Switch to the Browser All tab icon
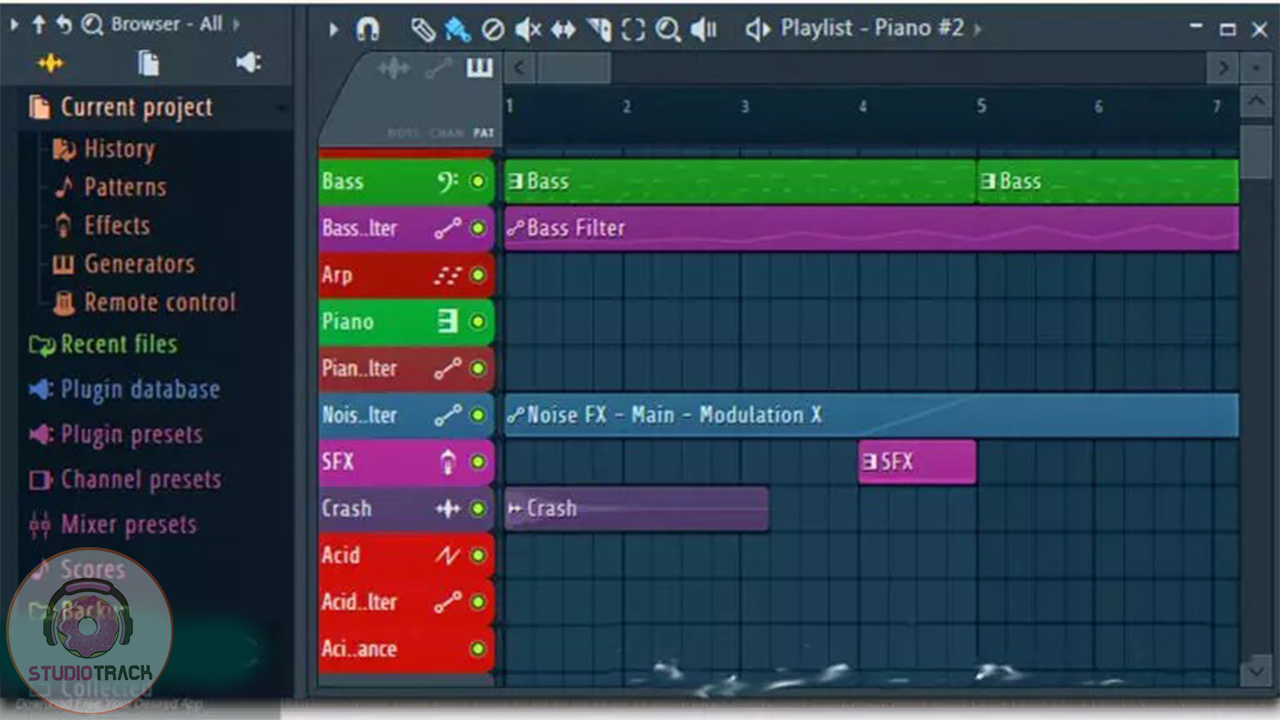The width and height of the screenshot is (1280, 720). tap(50, 64)
